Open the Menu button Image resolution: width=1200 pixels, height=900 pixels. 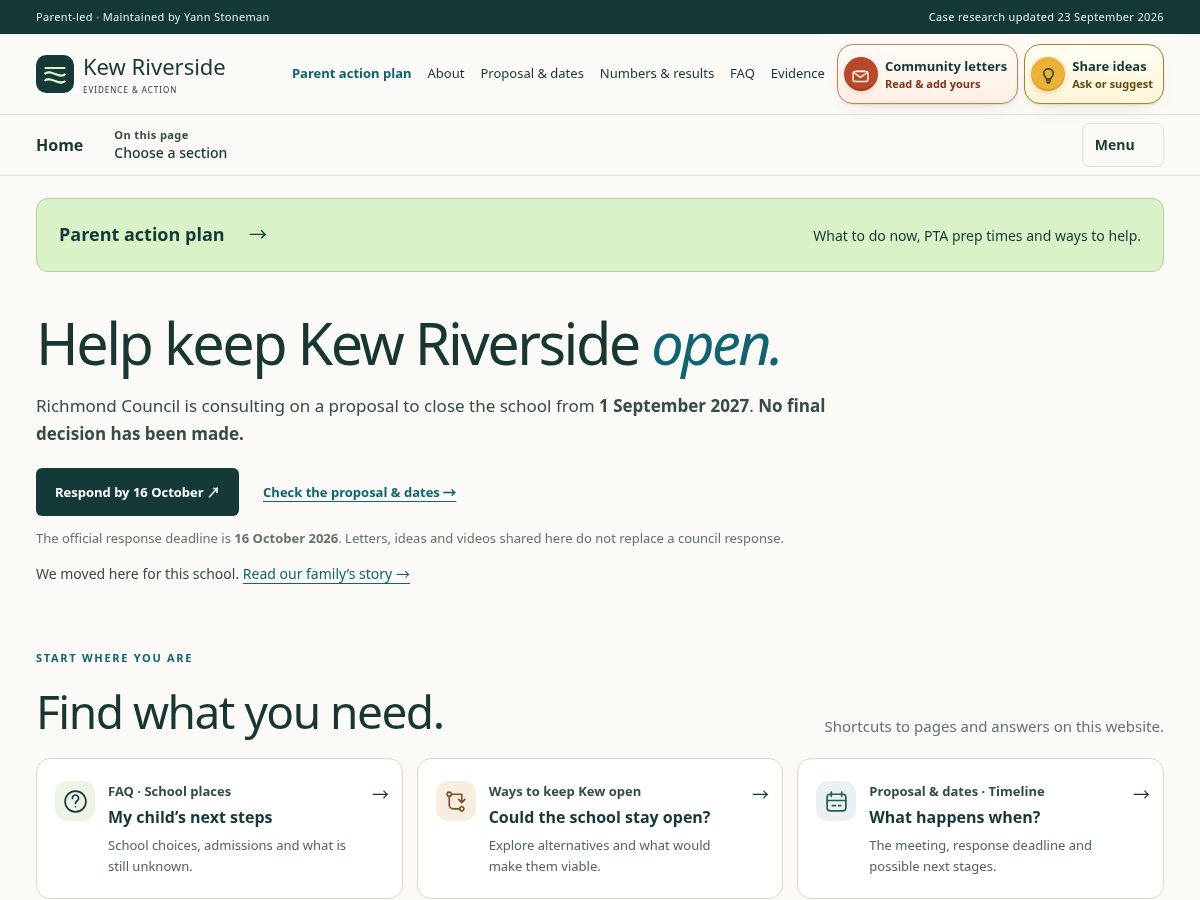[x=1123, y=145]
